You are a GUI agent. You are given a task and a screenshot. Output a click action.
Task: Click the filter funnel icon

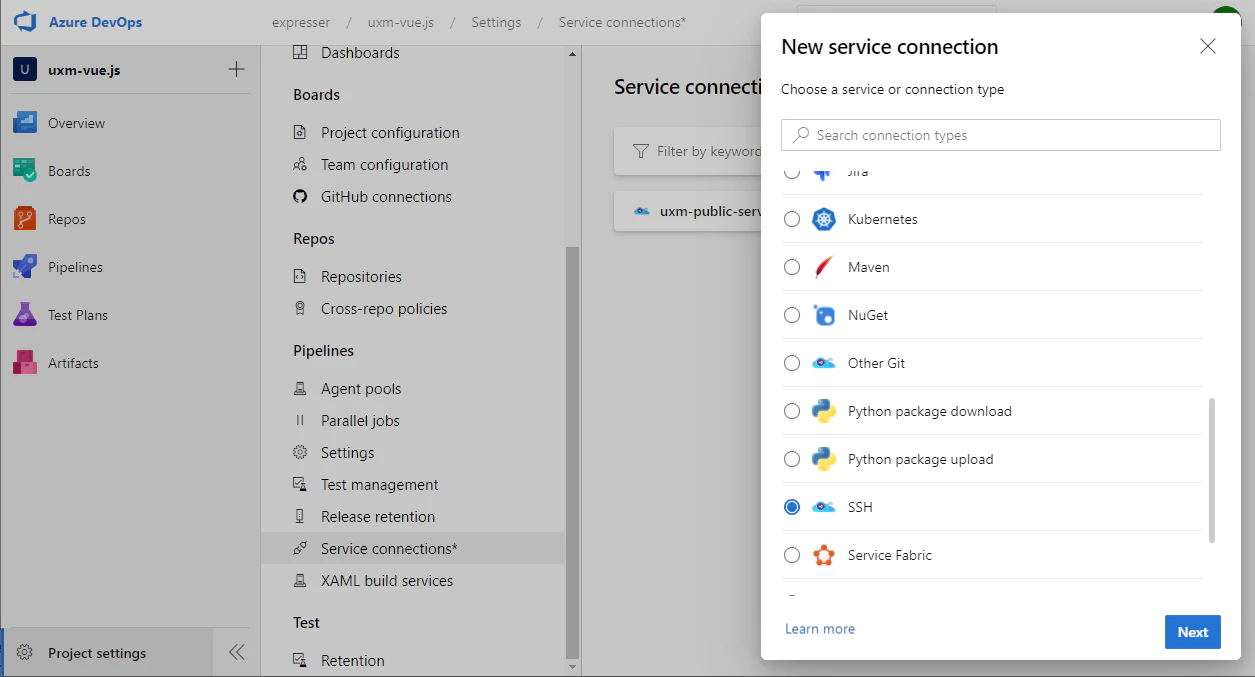[641, 151]
